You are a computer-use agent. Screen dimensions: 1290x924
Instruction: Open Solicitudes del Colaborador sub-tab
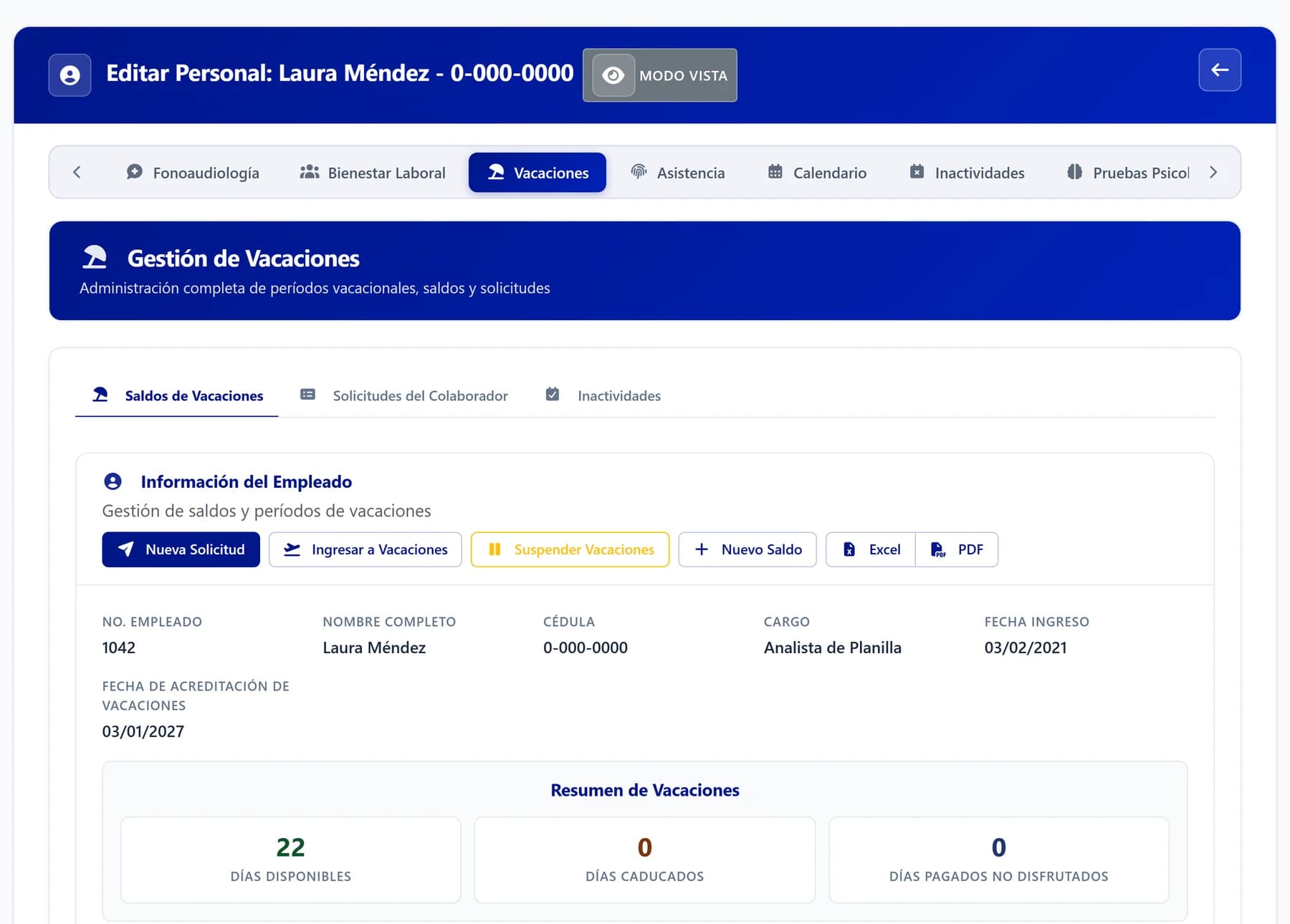point(404,396)
